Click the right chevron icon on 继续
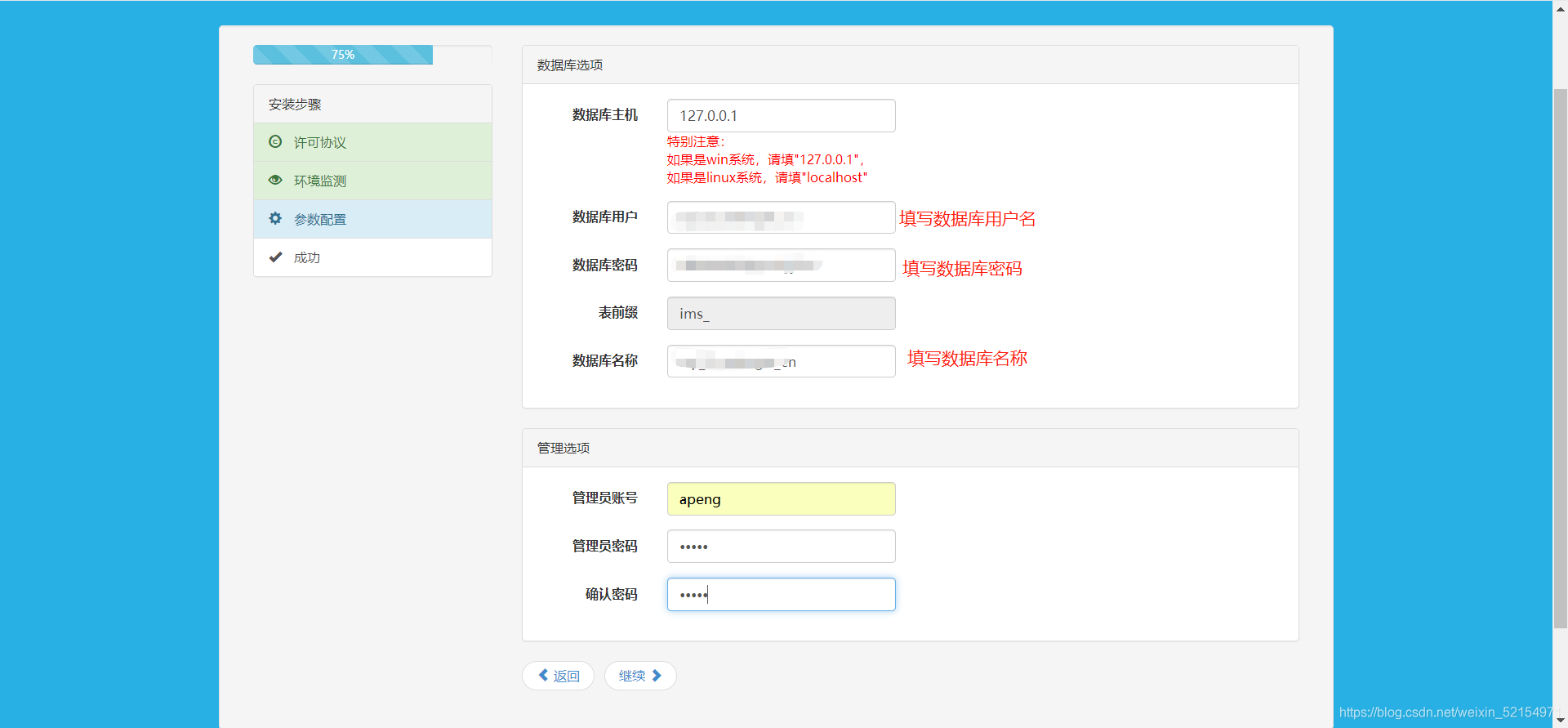Viewport: 1568px width, 728px height. point(657,676)
